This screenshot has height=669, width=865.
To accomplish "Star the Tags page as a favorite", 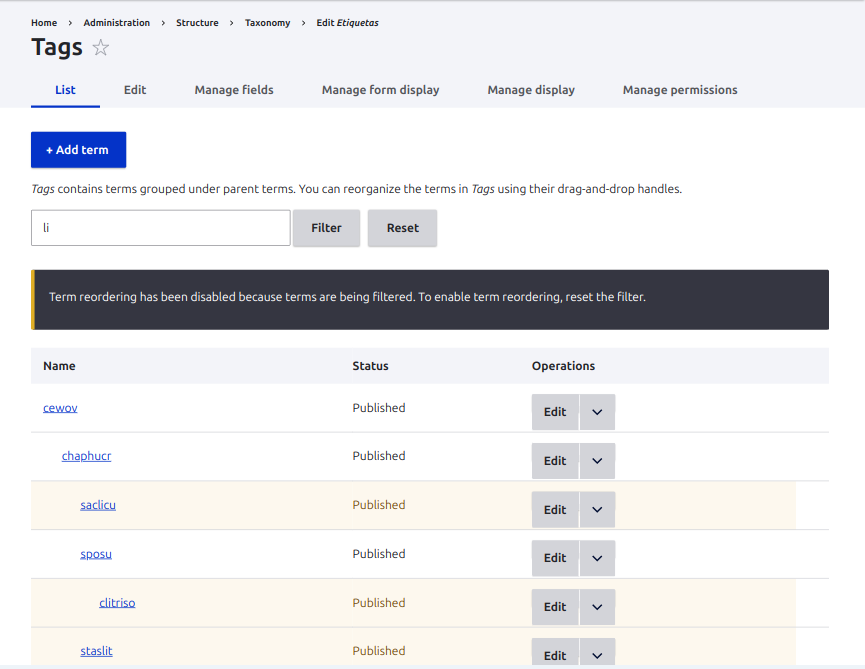I will tap(101, 48).
